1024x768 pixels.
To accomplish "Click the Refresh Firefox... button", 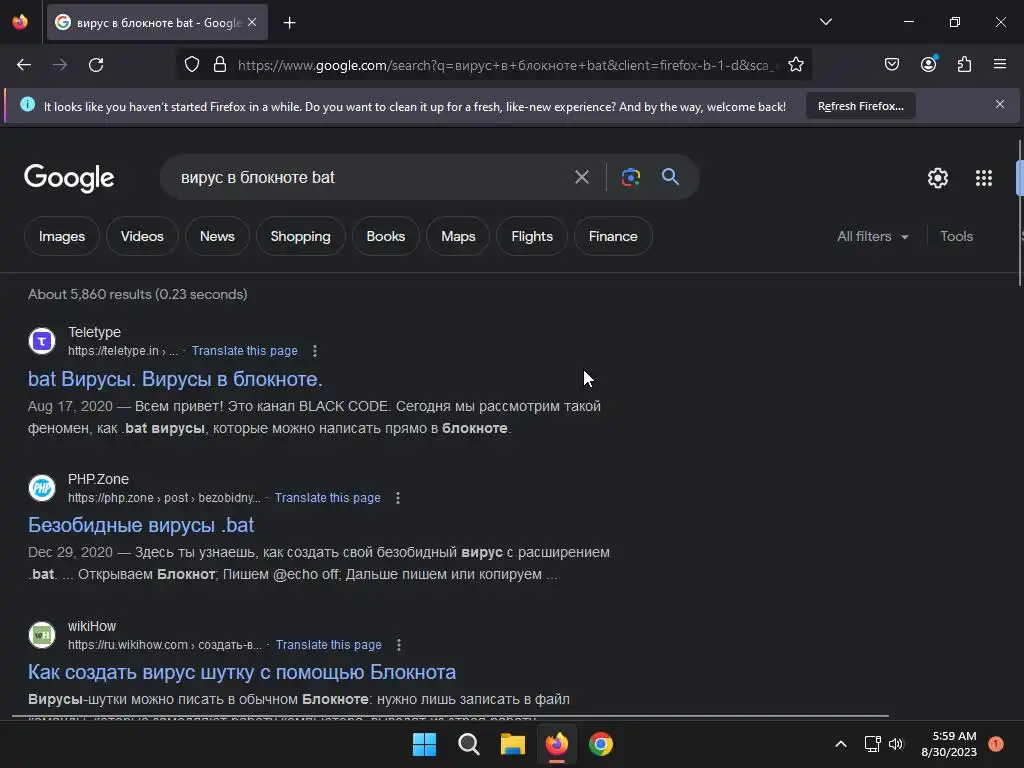I will (x=861, y=106).
